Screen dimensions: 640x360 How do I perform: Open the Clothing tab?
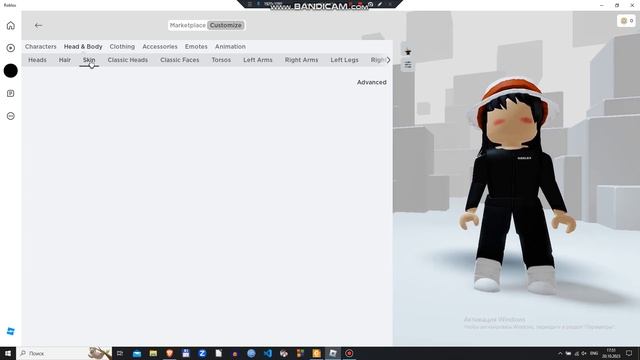coord(122,47)
